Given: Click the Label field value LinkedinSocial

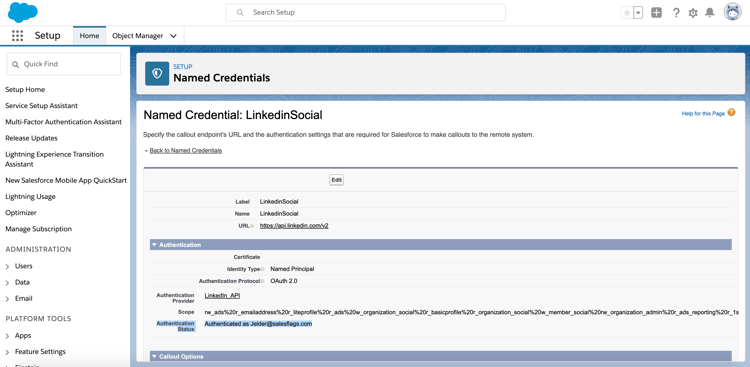Looking at the screenshot, I should click(x=279, y=202).
